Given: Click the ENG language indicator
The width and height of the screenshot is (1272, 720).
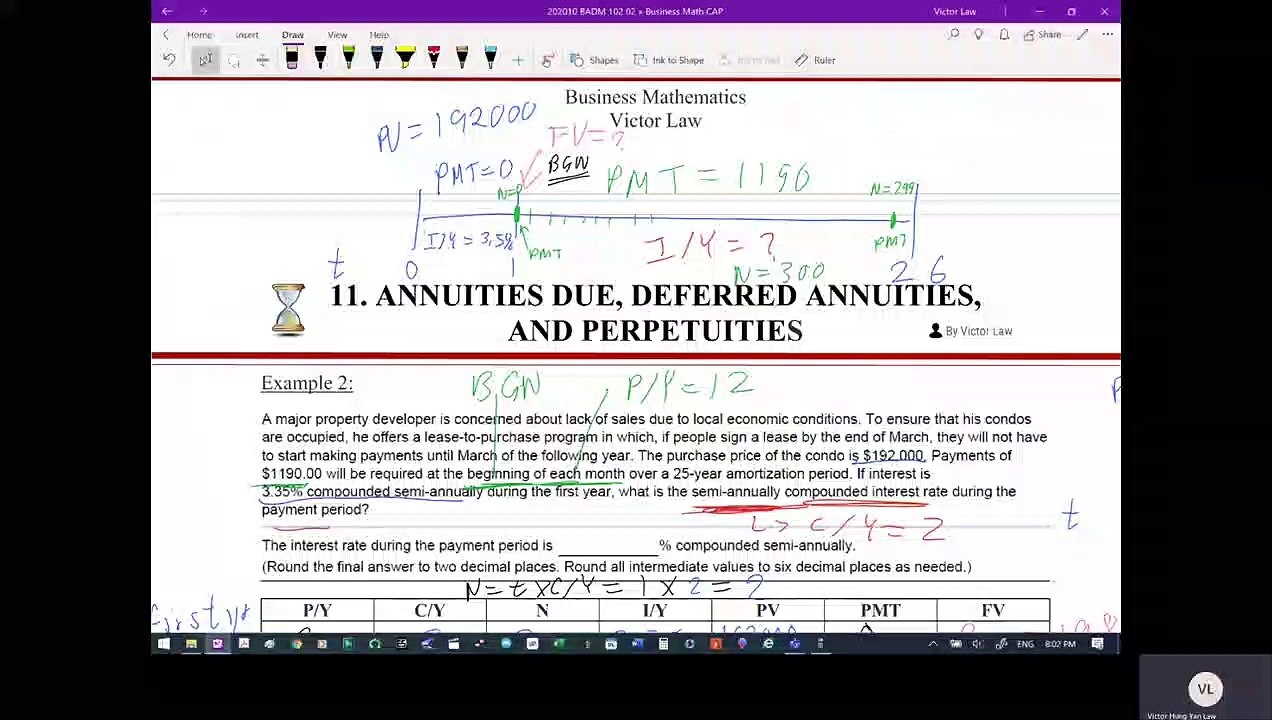Looking at the screenshot, I should [1025, 644].
